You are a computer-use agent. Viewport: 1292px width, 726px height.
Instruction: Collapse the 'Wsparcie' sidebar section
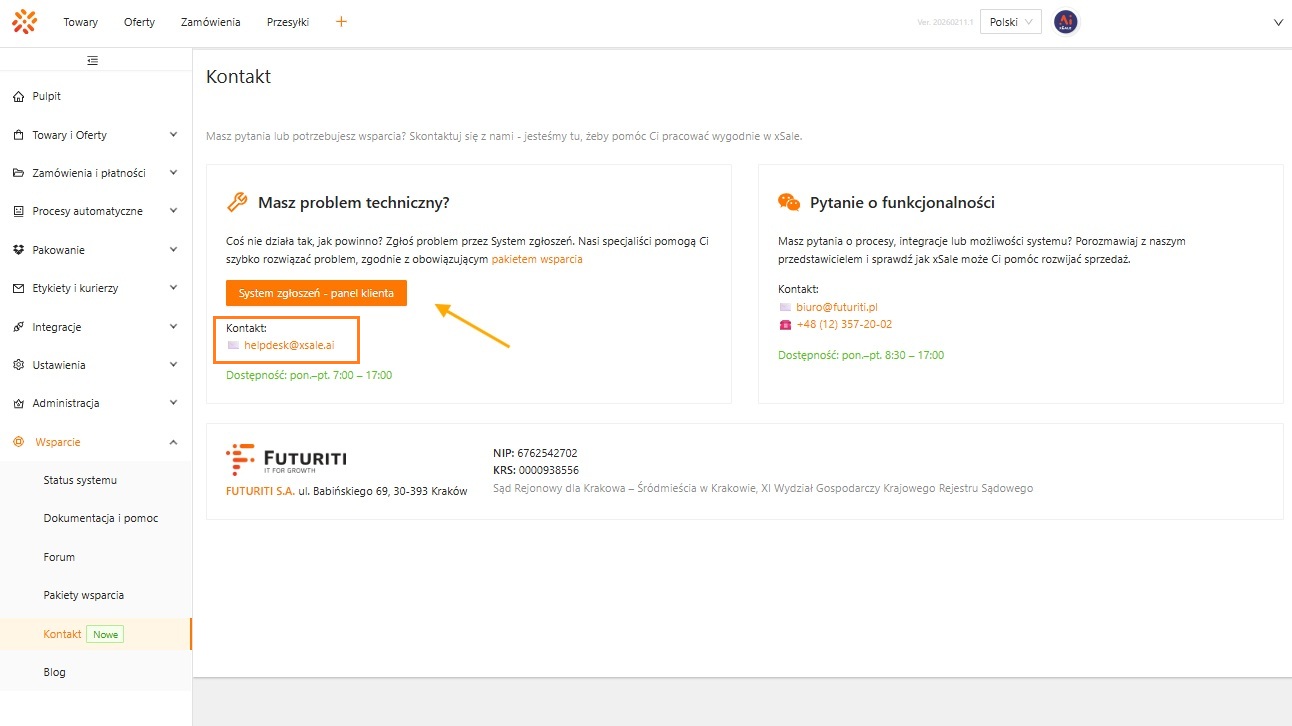174,441
